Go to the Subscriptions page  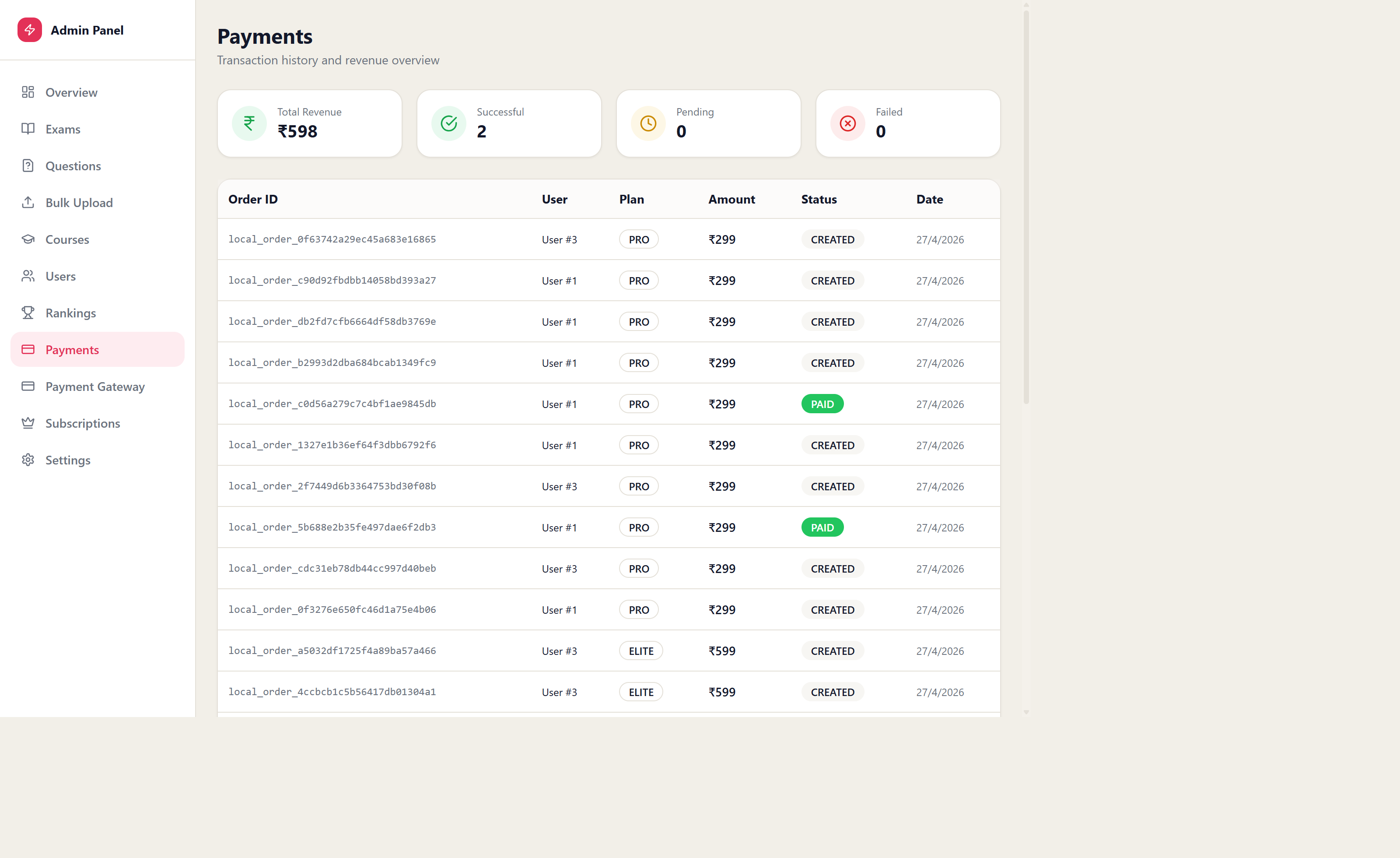point(97,423)
